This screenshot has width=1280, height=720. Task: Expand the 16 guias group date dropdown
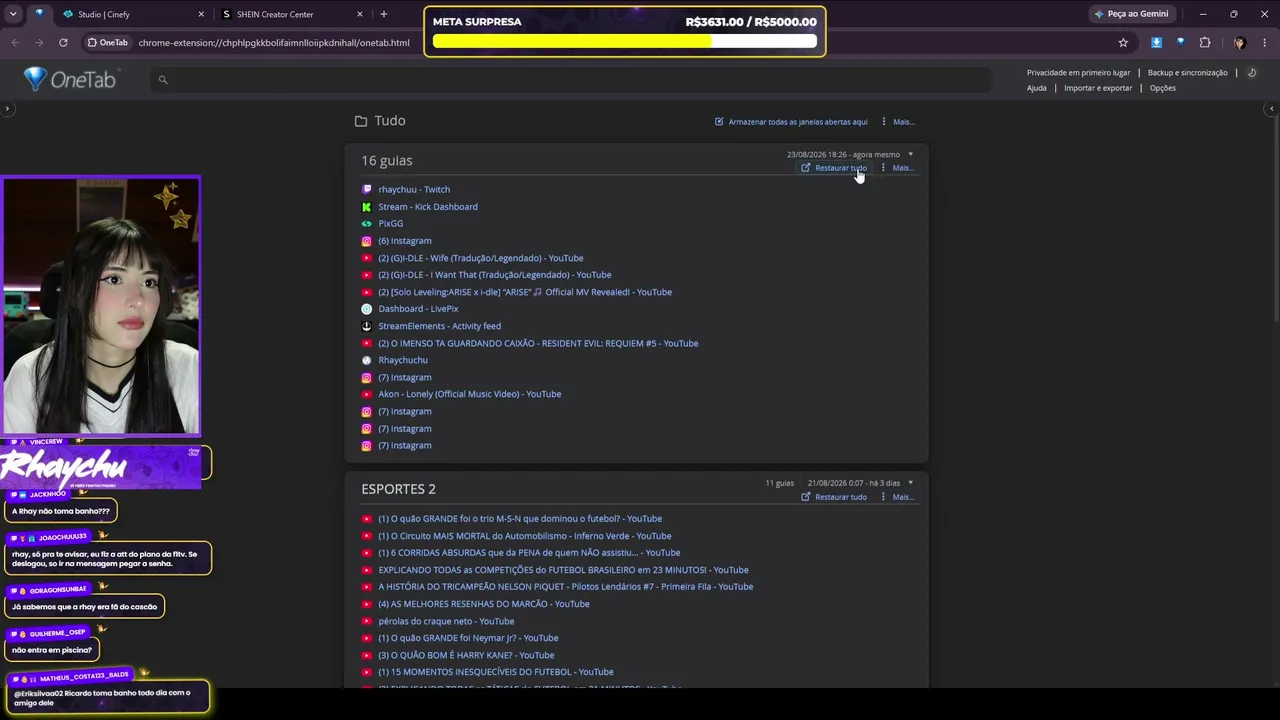[910, 154]
